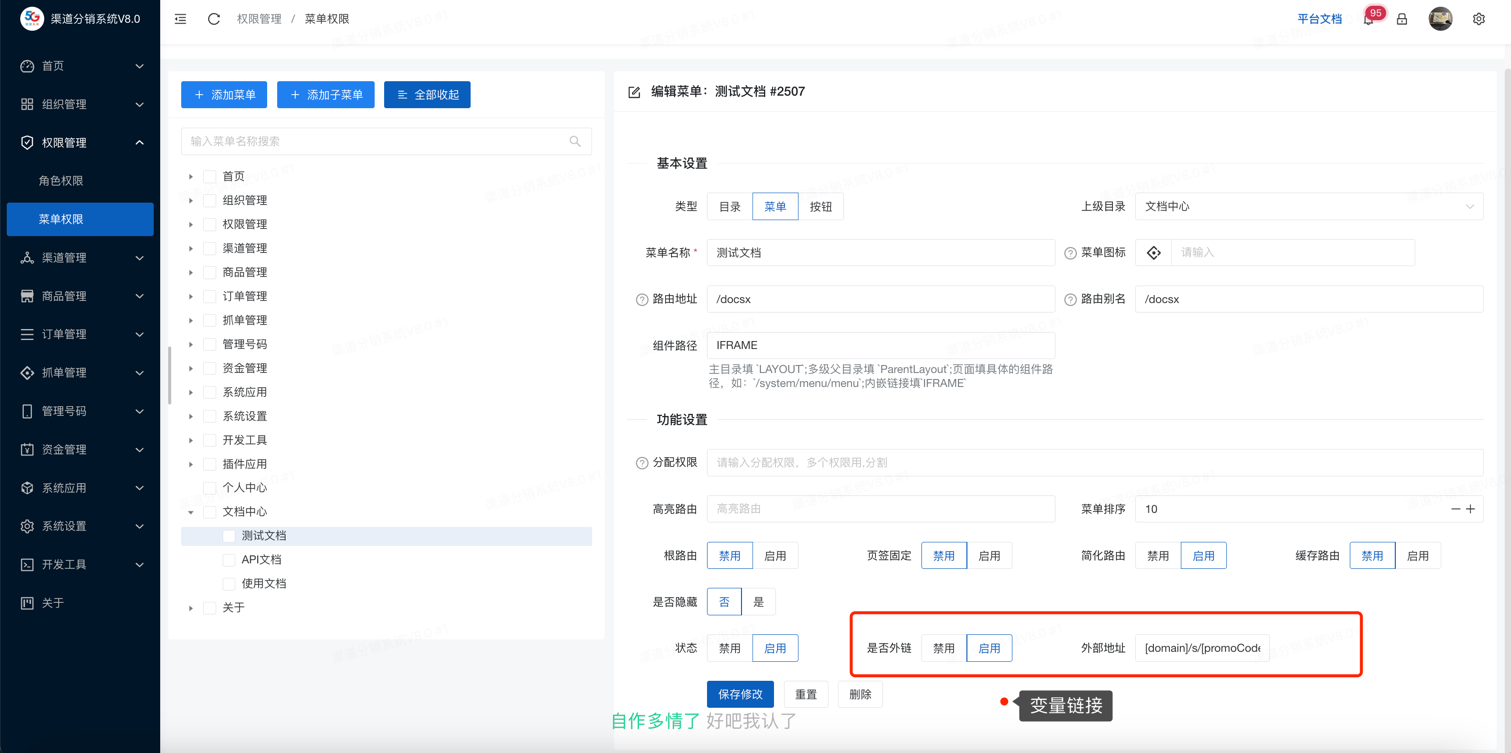Image resolution: width=1511 pixels, height=753 pixels.
Task: Click the 保存修改 button
Action: tap(740, 694)
